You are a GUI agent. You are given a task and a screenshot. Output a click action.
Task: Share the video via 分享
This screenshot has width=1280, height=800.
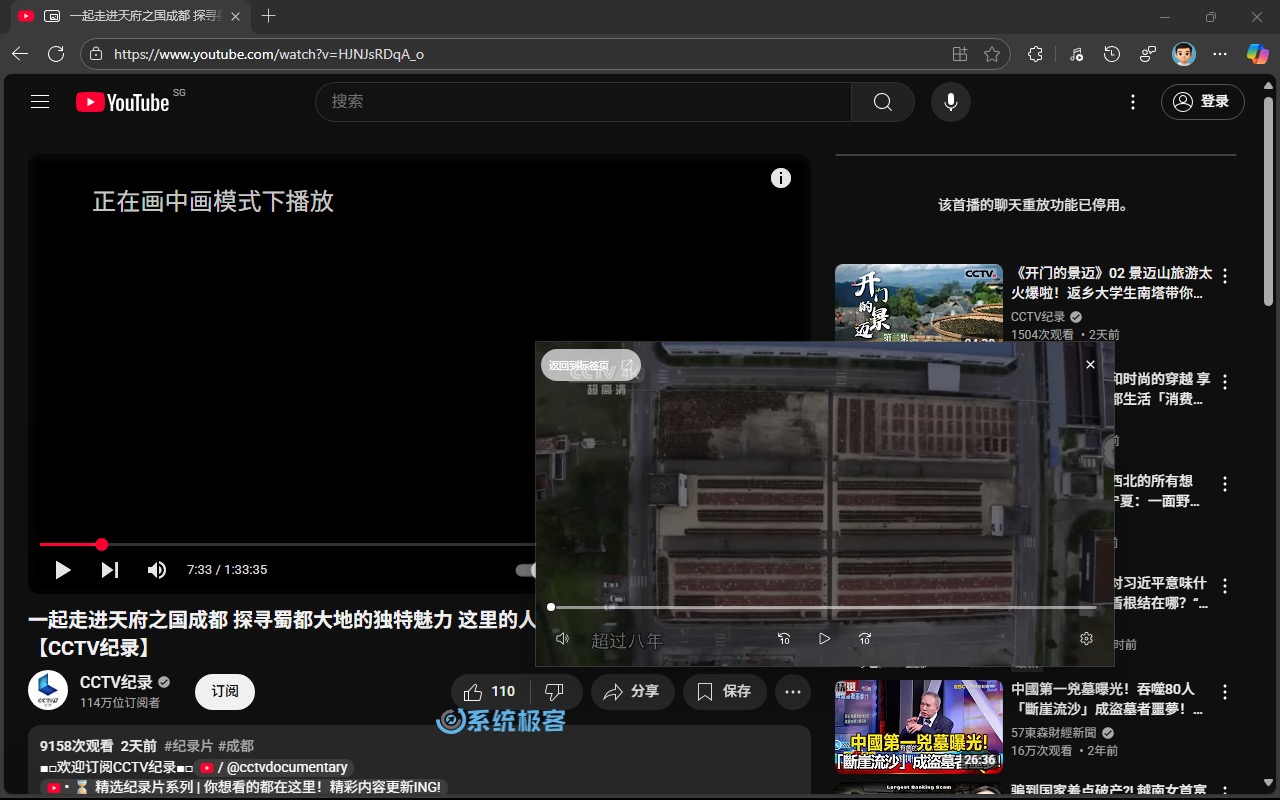coord(632,691)
